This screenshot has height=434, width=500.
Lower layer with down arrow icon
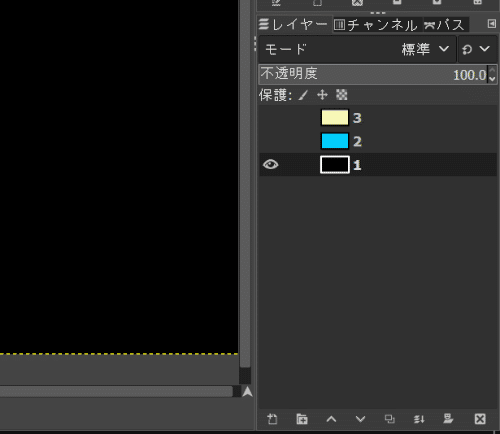(360, 419)
